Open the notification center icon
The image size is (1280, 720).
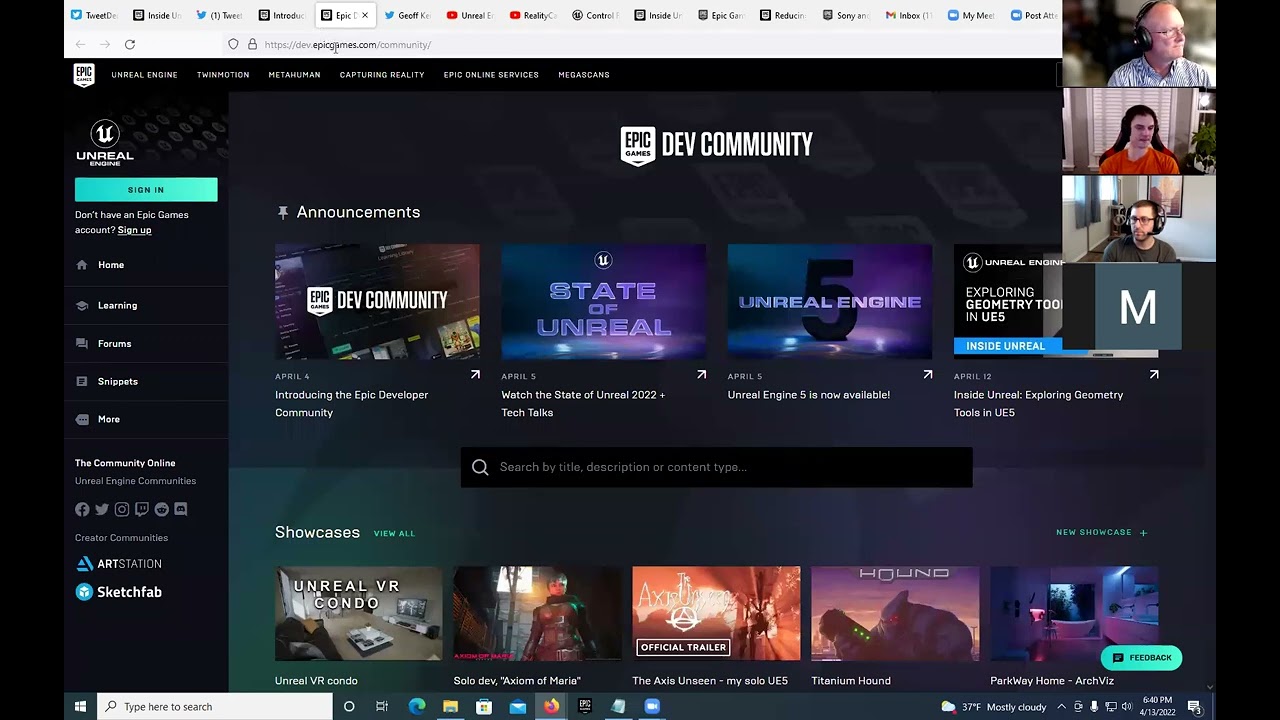1194,706
